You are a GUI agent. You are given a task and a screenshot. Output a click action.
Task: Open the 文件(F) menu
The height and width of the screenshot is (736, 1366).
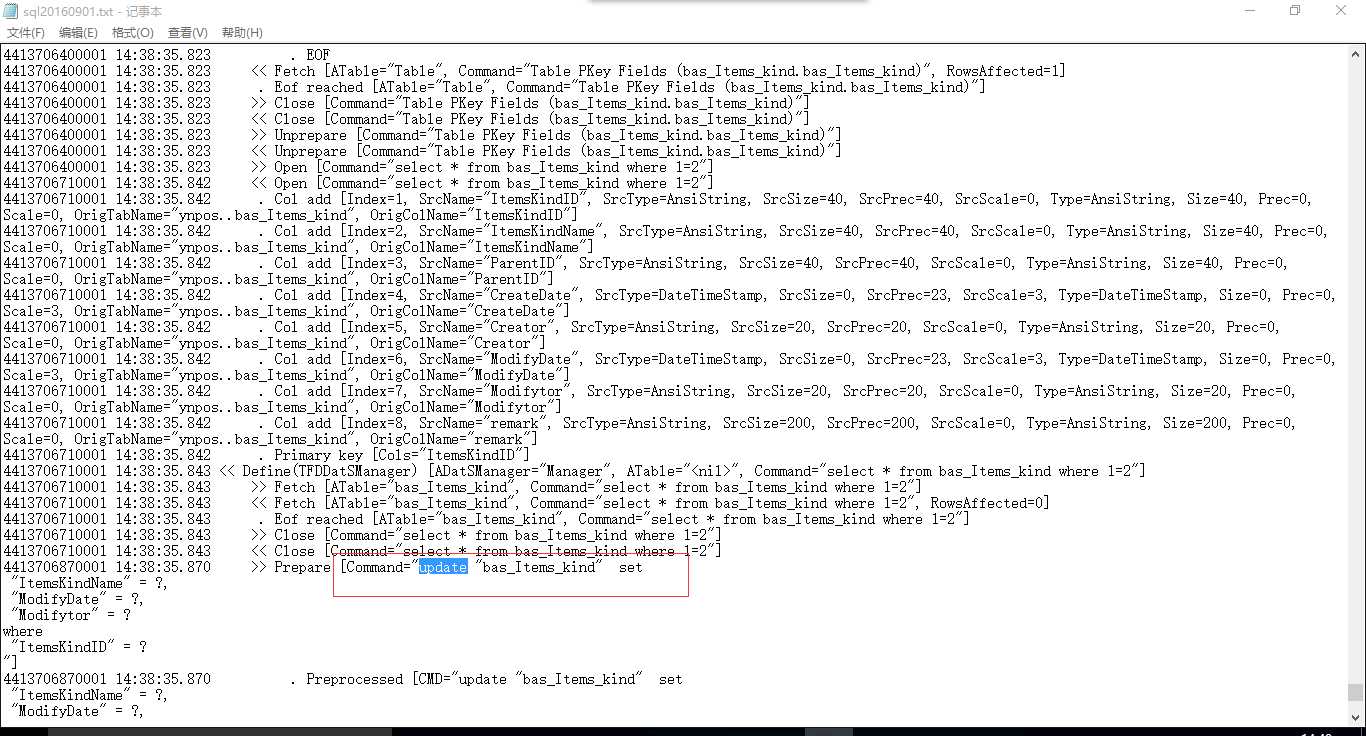pos(25,33)
